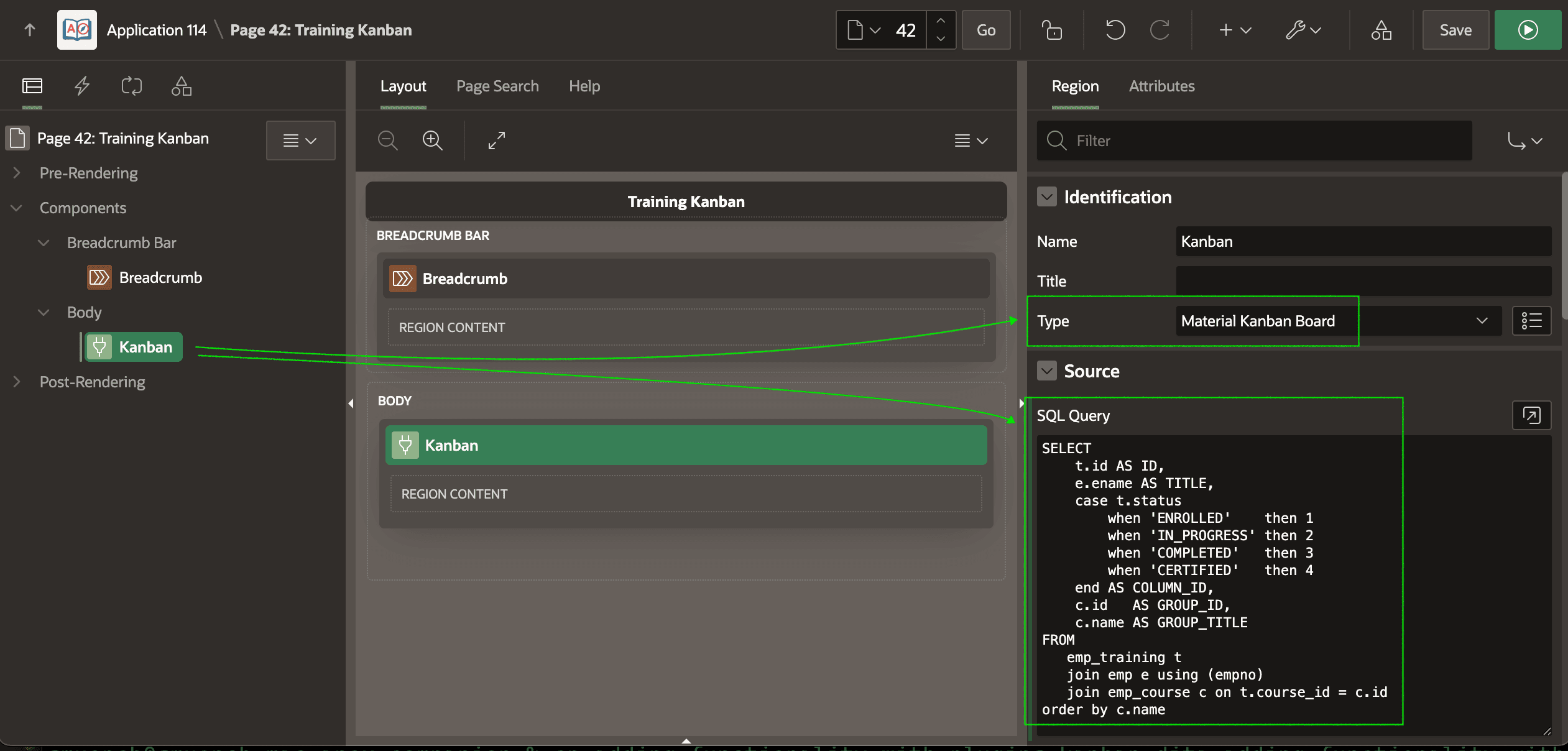The width and height of the screenshot is (1568, 751).
Task: Collapse the Breadcrumb Bar node
Action: click(x=44, y=242)
